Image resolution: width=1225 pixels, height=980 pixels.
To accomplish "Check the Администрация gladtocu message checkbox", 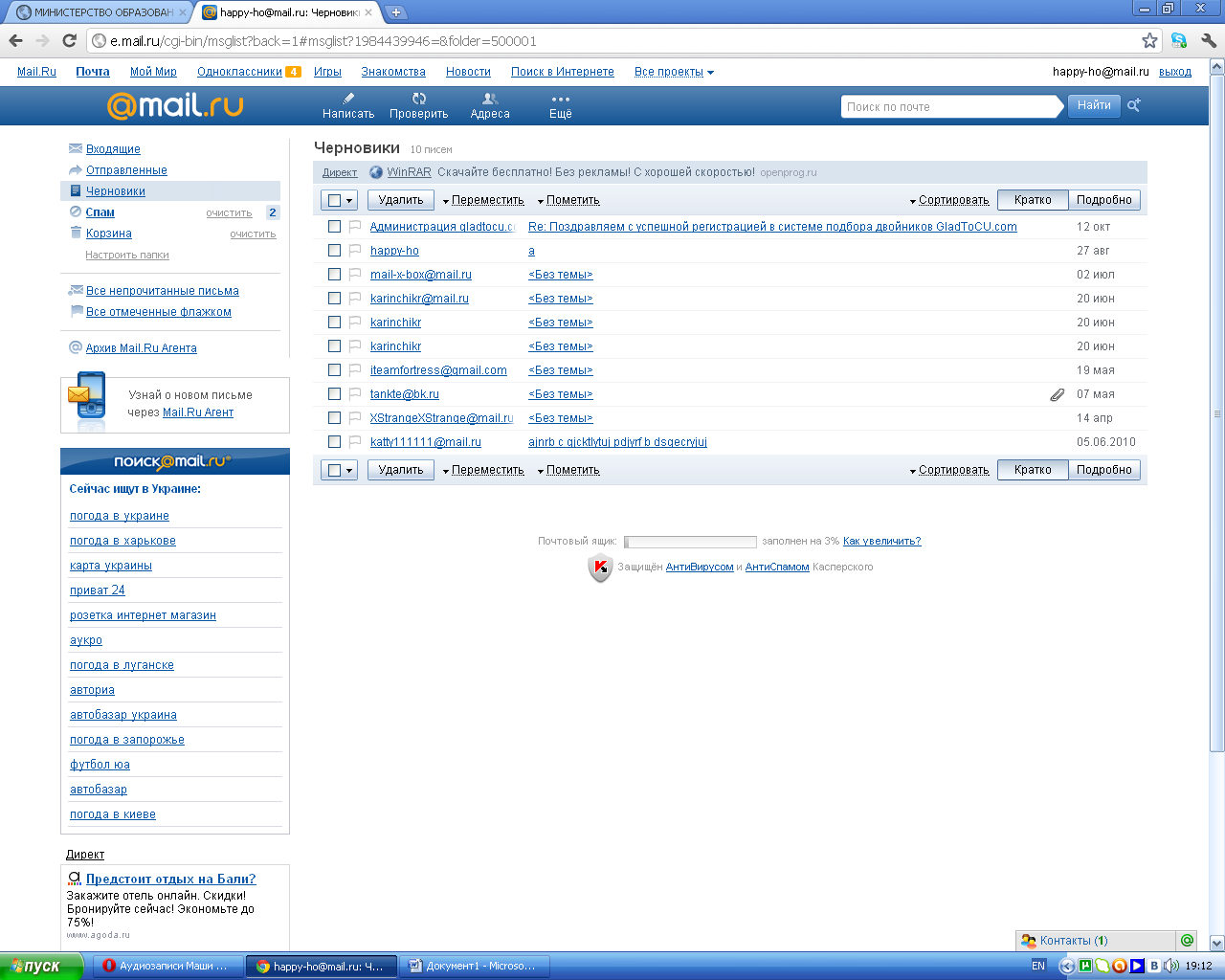I will pyautogui.click(x=334, y=226).
